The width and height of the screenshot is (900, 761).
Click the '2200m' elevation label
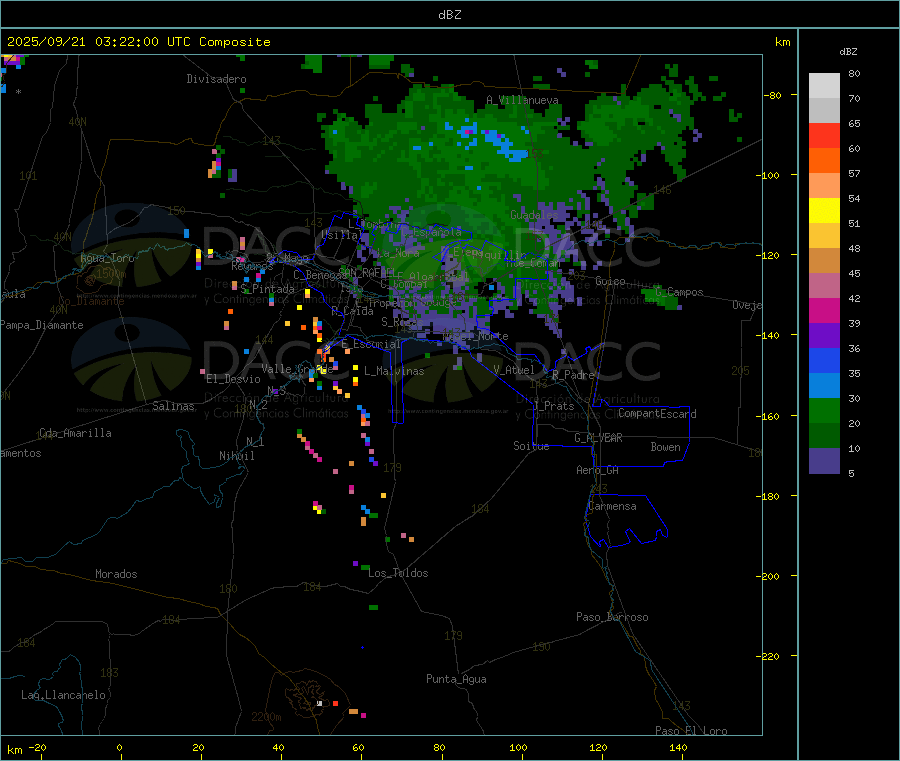266,717
